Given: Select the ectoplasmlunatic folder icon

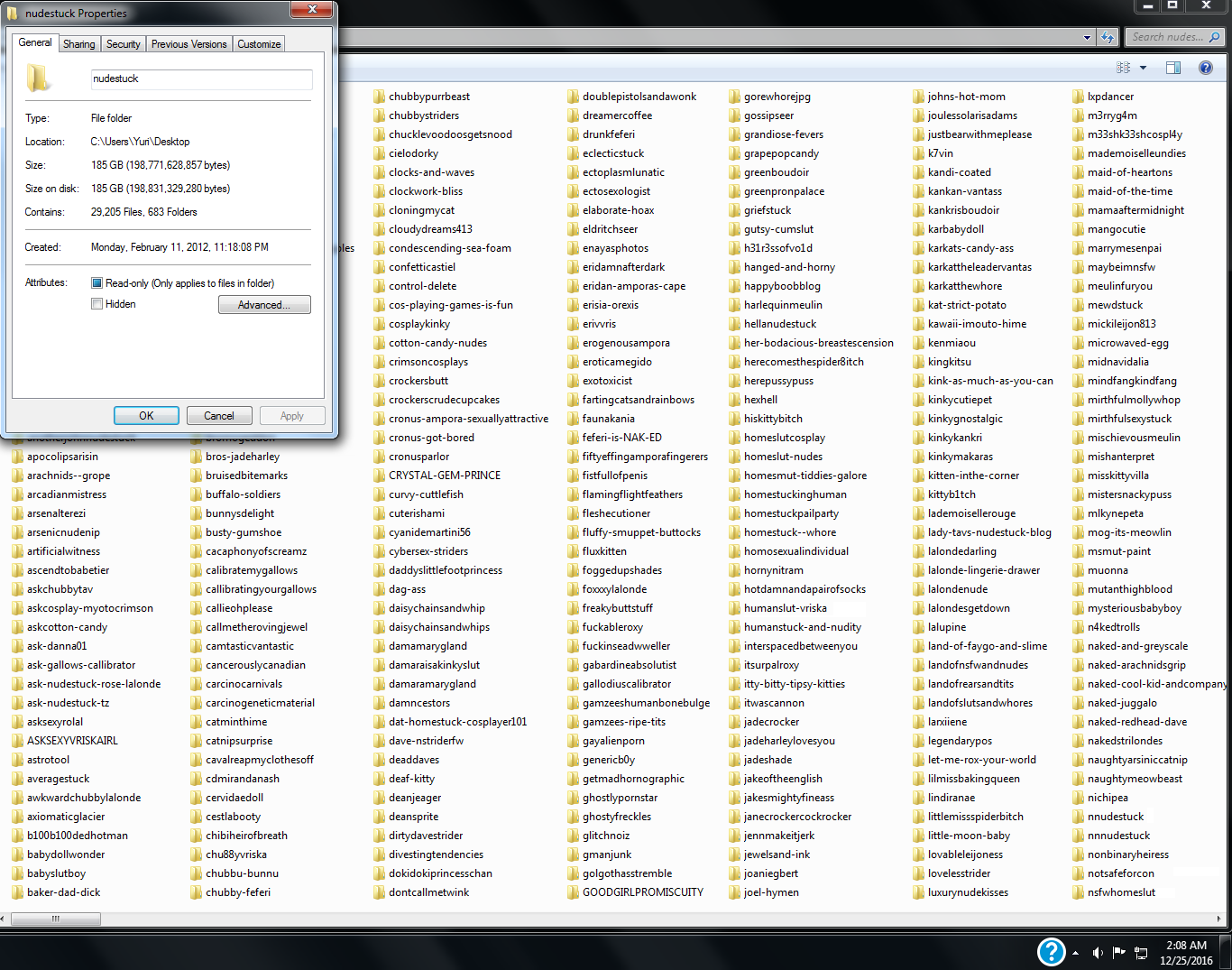Looking at the screenshot, I should (x=574, y=172).
